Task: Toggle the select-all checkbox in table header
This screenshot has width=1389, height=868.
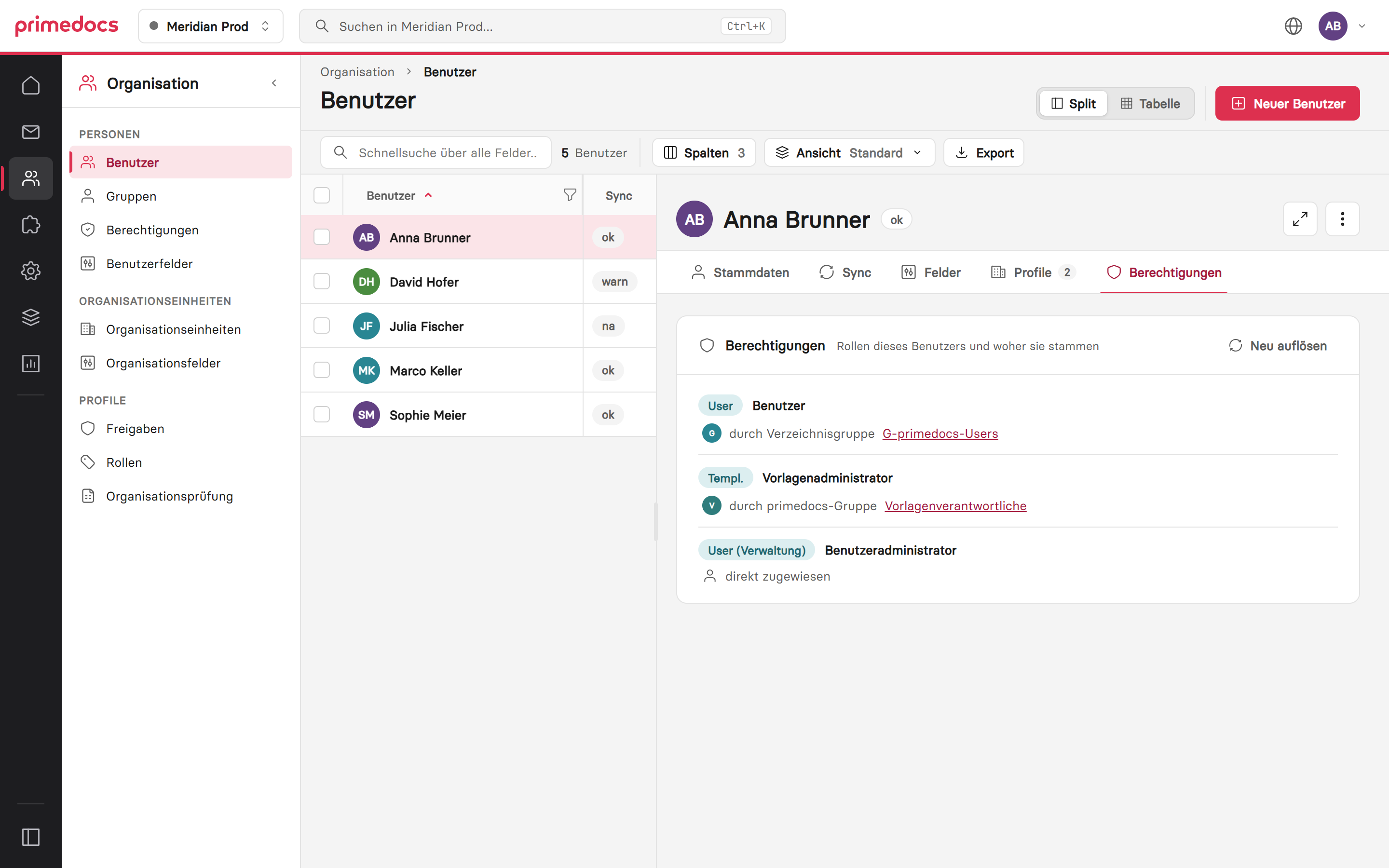Action: click(322, 195)
